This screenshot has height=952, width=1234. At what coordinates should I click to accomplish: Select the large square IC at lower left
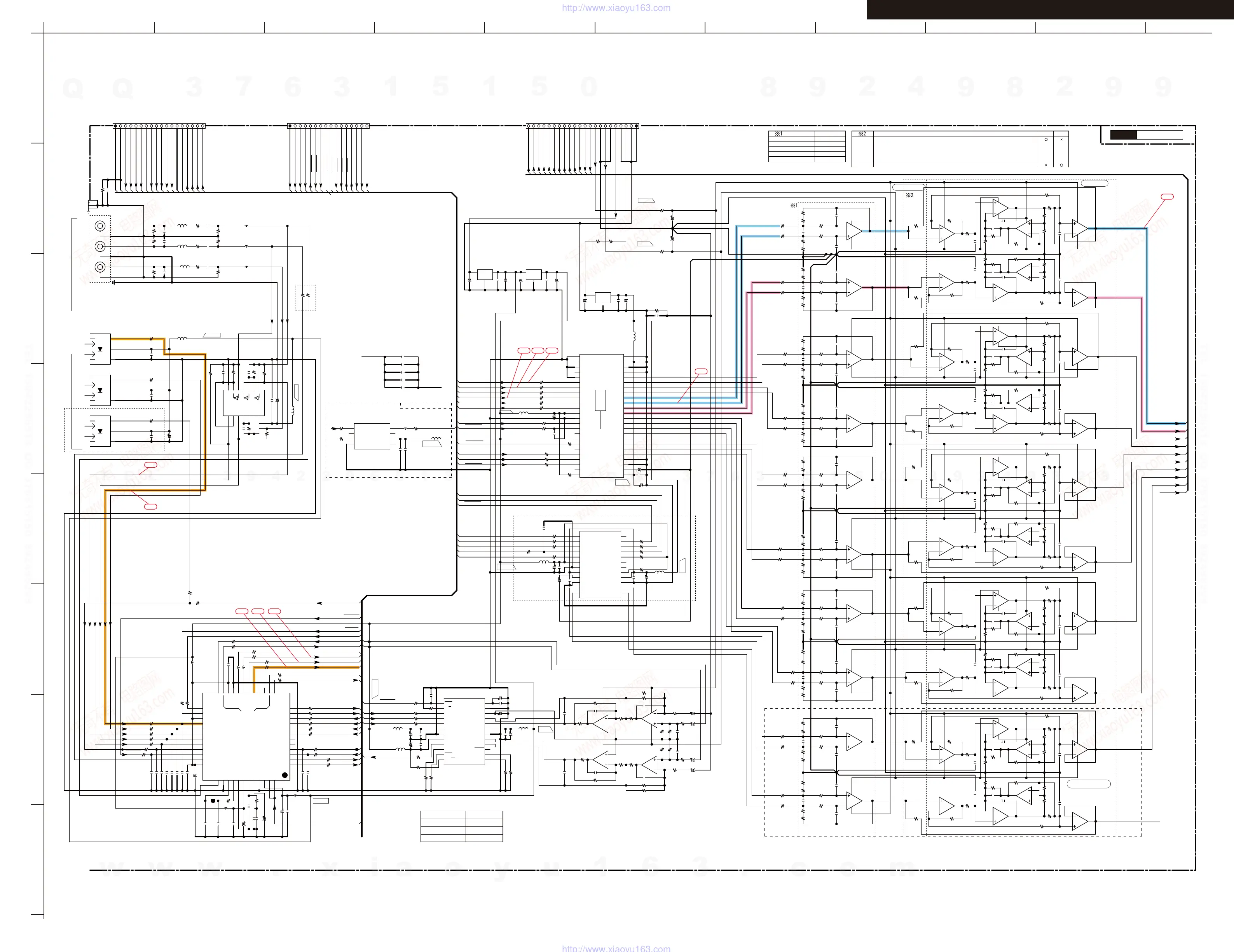pos(246,737)
